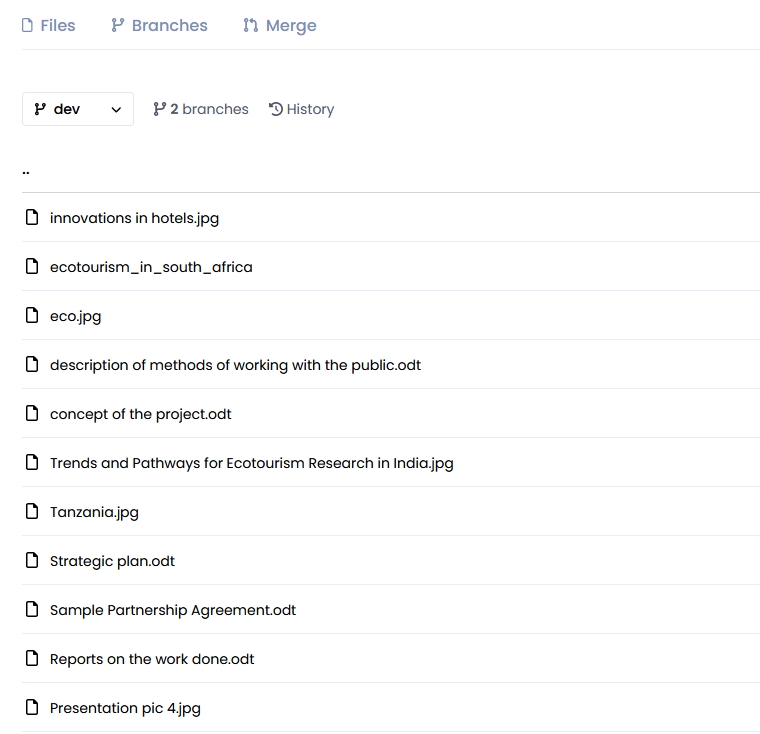
Task: Click file icon beside concept of the project.odt
Action: (x=32, y=414)
